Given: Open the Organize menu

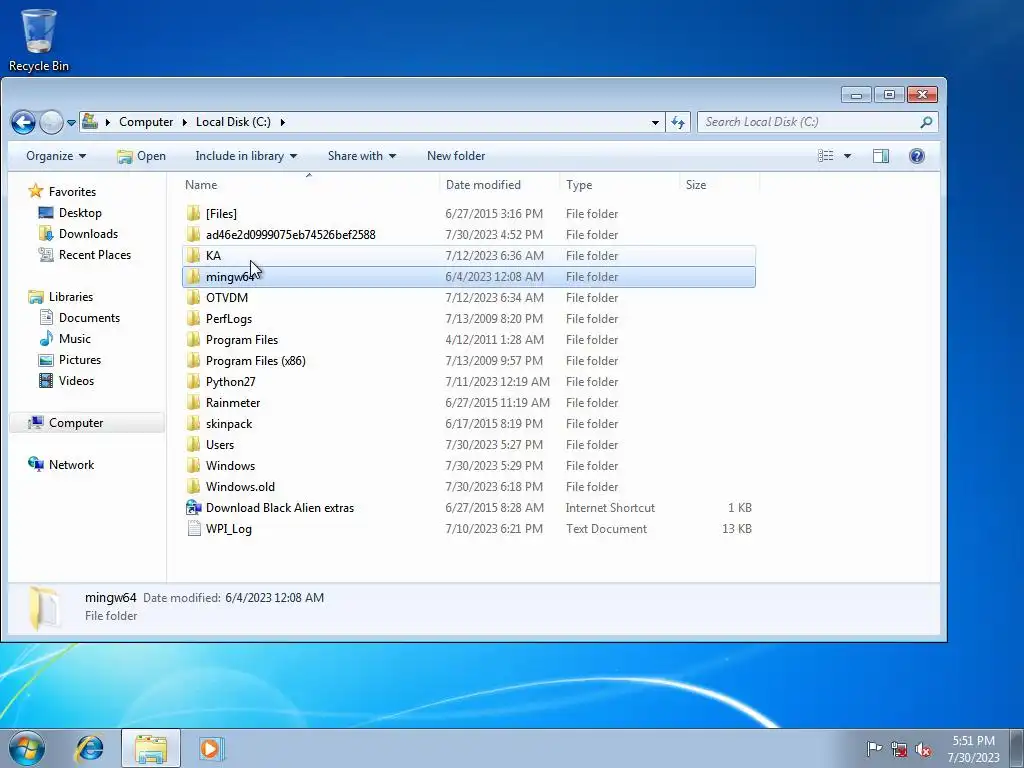Looking at the screenshot, I should point(56,156).
